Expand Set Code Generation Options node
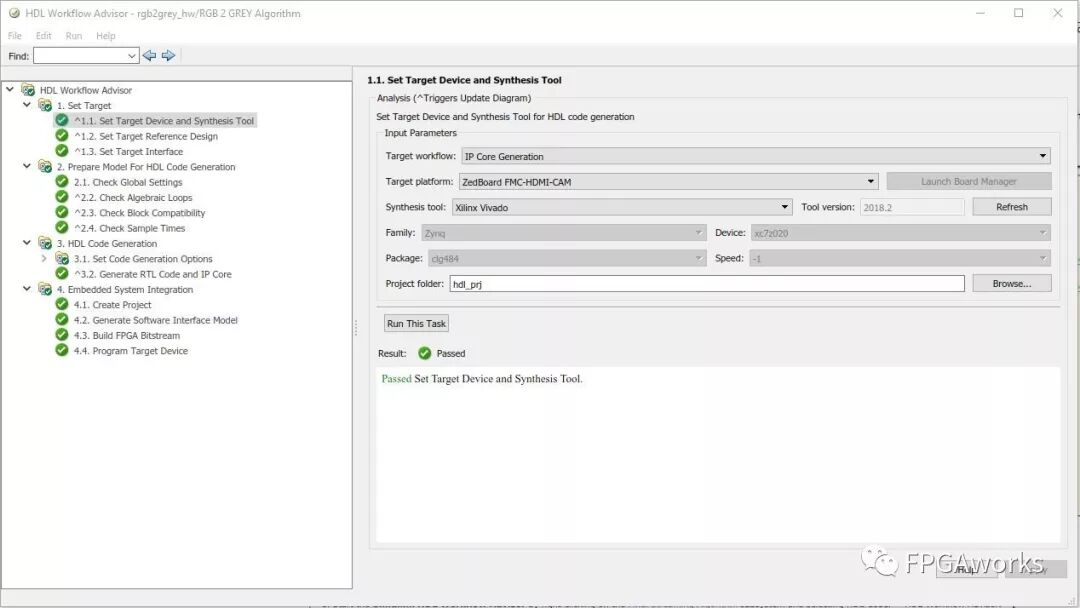Screen dimensions: 1080x608 [x=44, y=259]
